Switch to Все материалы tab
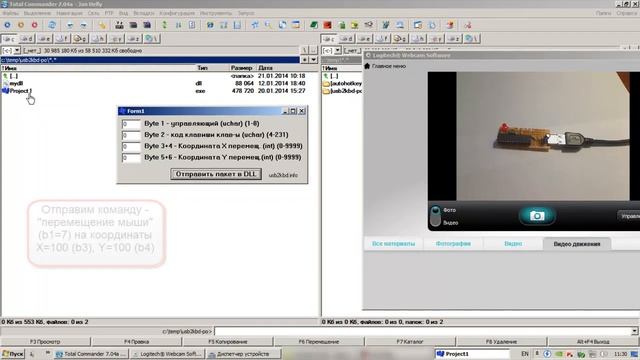 393,244
